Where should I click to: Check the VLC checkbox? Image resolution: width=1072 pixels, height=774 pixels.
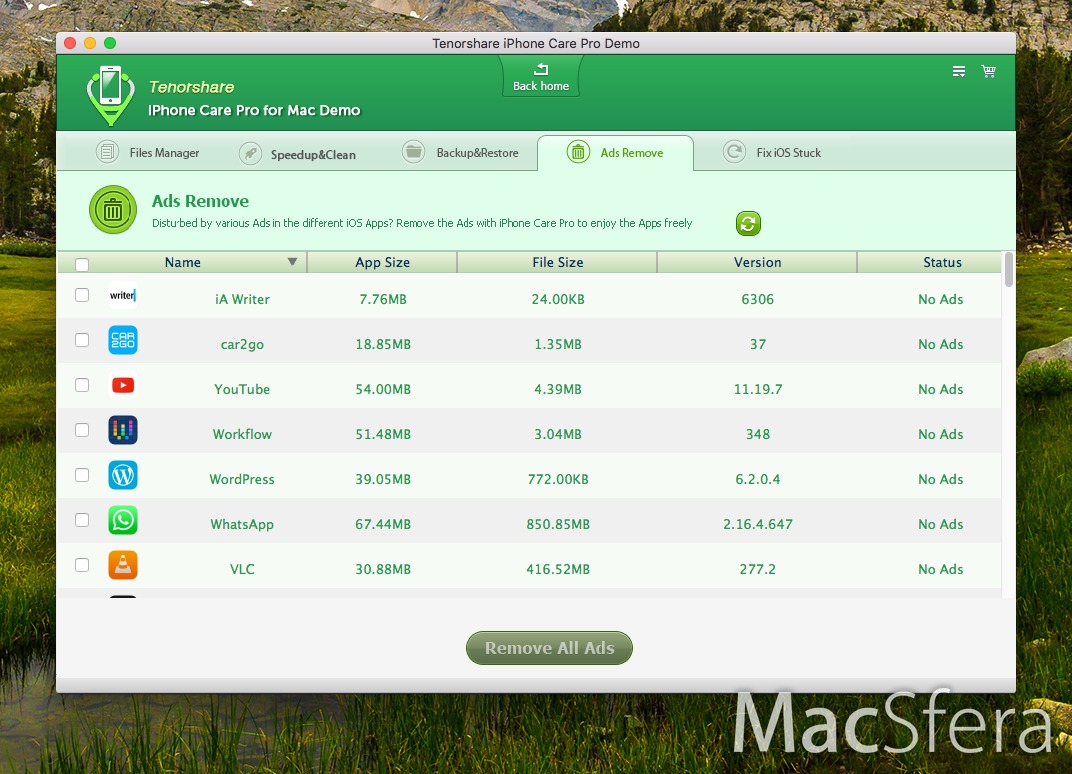82,565
